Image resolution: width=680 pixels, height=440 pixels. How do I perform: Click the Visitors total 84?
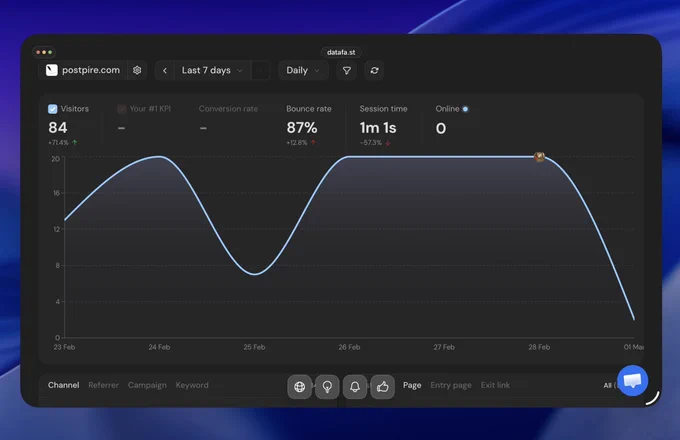[x=58, y=128]
